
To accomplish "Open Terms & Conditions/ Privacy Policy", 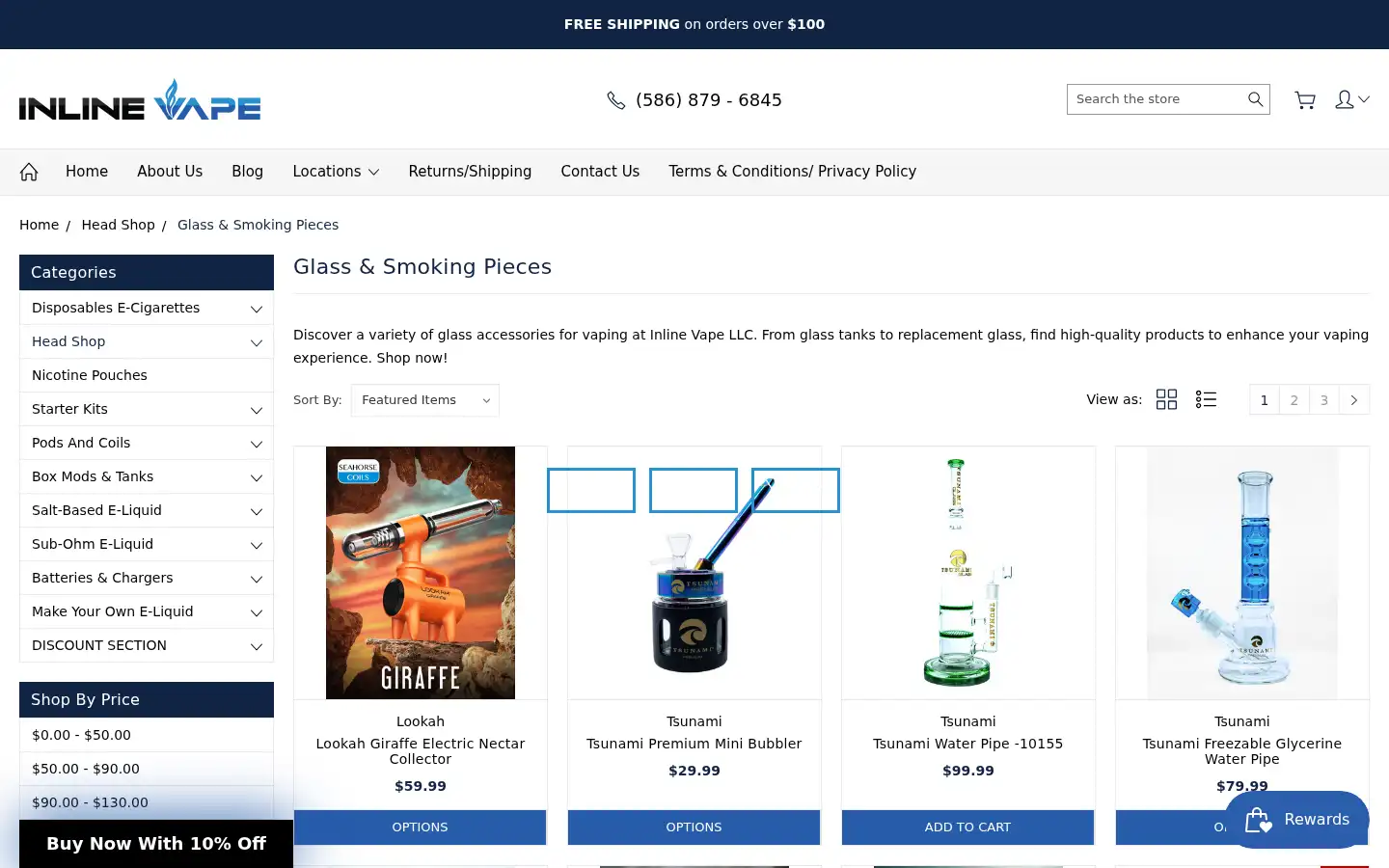I will 792,172.
